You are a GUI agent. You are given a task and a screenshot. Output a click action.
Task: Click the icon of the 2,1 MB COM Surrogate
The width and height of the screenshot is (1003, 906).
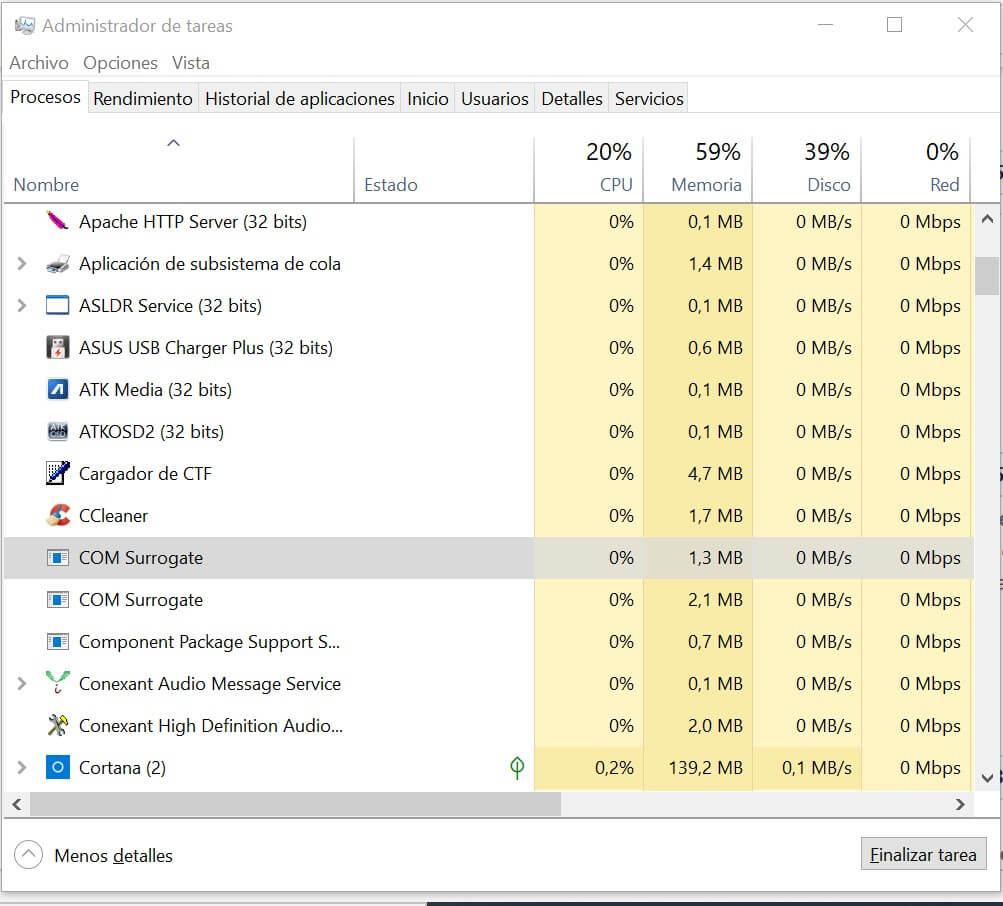[58, 600]
